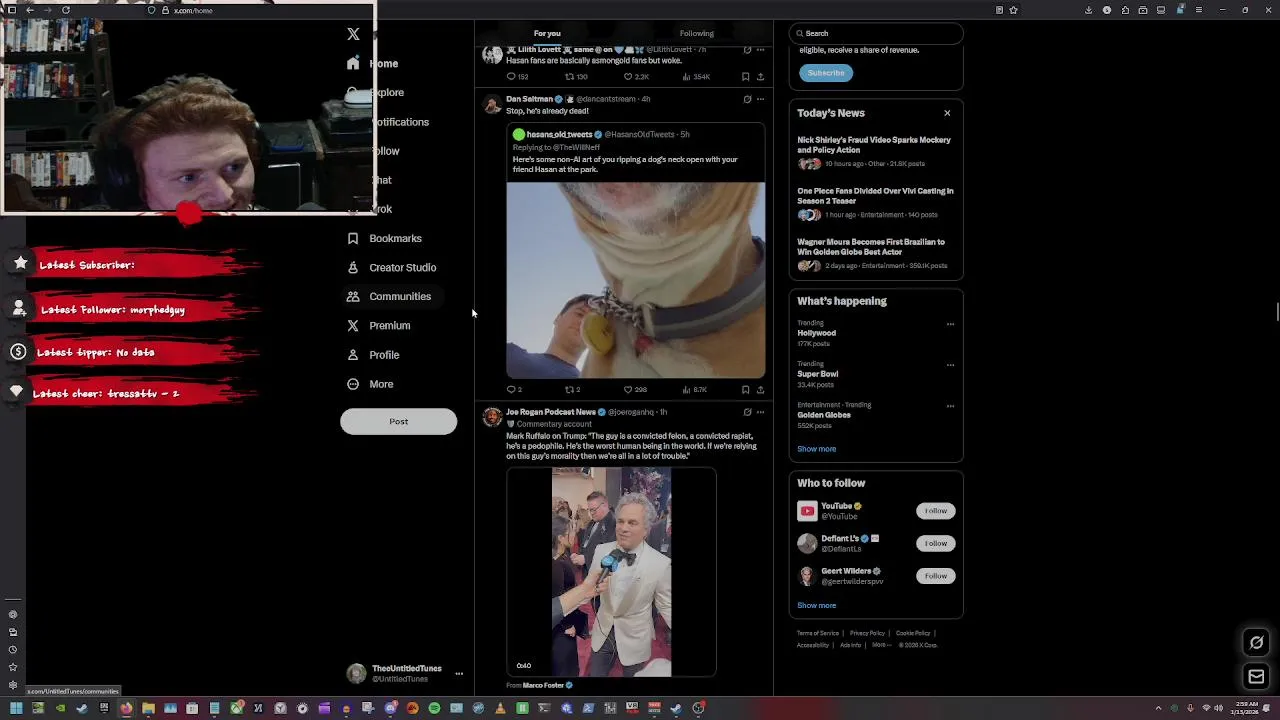The height and width of the screenshot is (720, 1280).
Task: Open the Grok floating button
Action: coord(1257,643)
